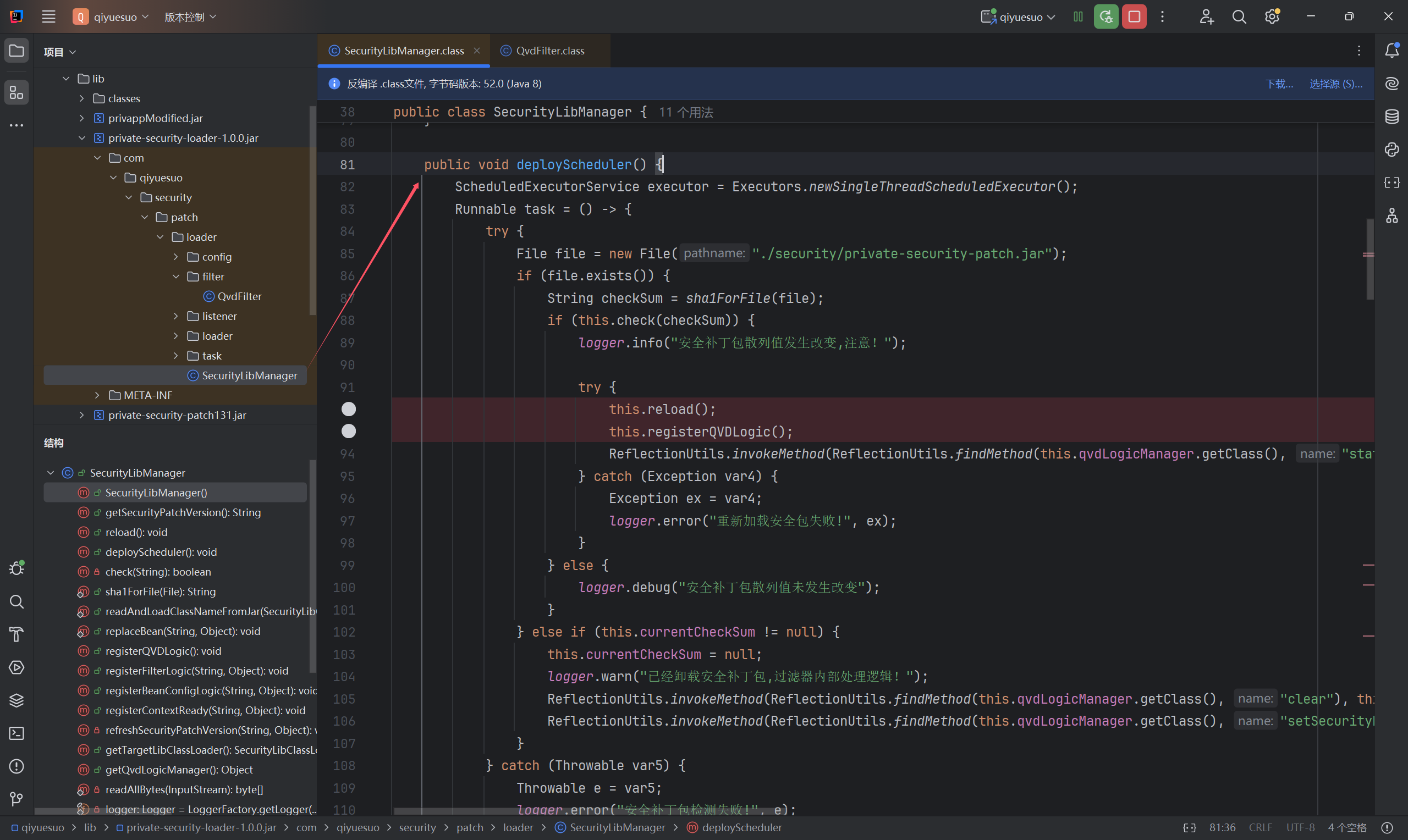Viewport: 1408px width, 840px height.
Task: Open the Structure tool window icon
Action: 16,92
